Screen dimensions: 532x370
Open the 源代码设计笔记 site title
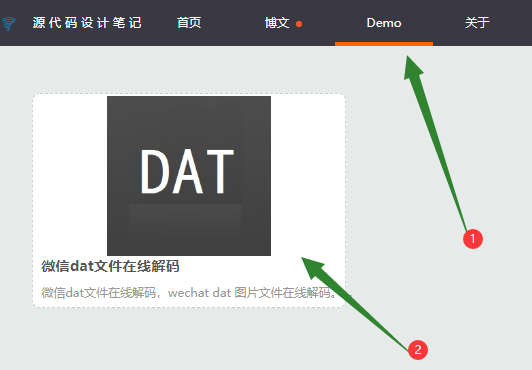[87, 23]
